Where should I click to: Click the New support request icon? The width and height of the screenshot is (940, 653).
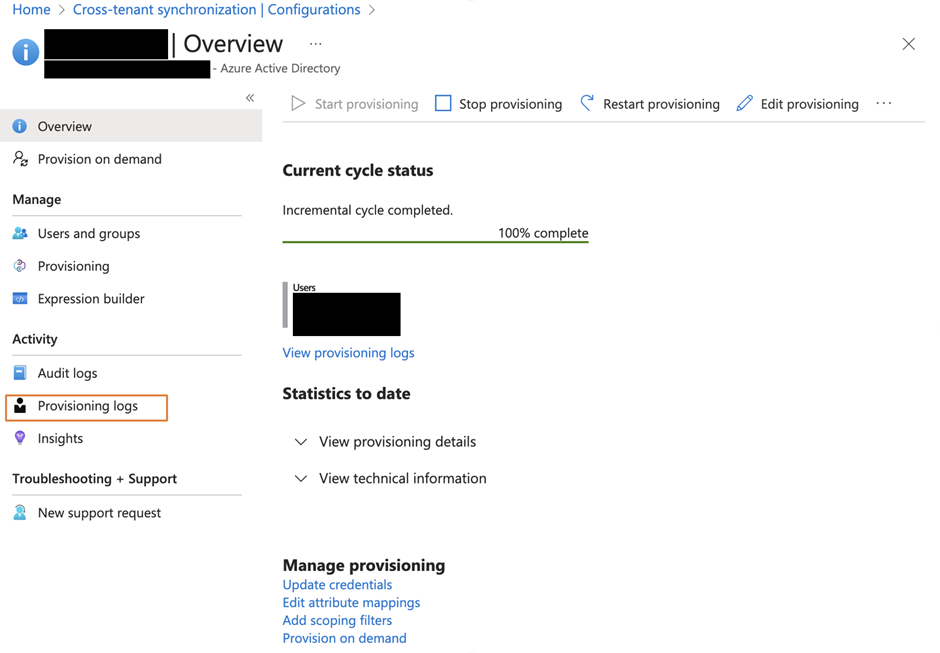coord(20,512)
